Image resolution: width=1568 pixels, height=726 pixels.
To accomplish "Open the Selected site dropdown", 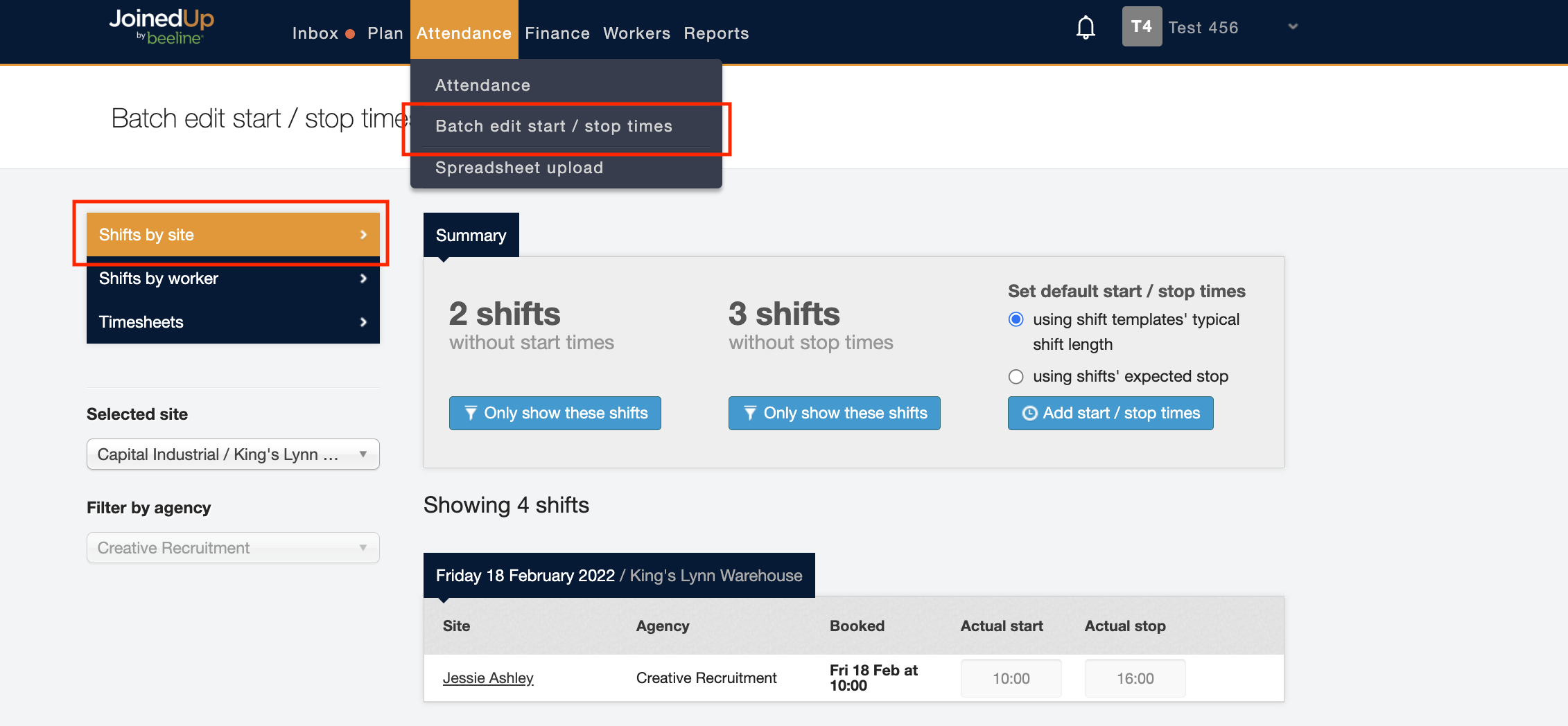I will tap(233, 454).
